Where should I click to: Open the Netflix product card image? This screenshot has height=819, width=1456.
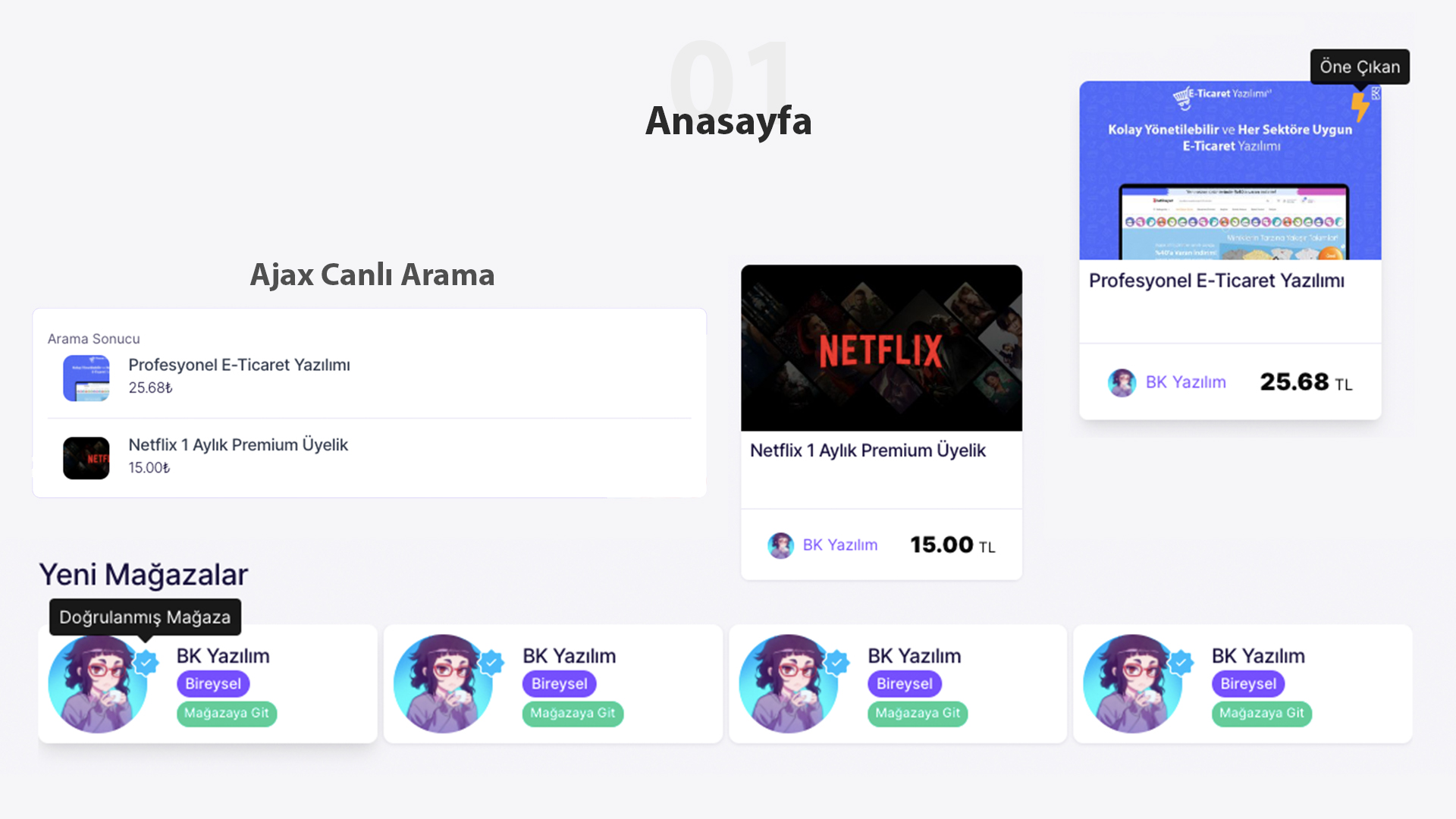pos(881,348)
